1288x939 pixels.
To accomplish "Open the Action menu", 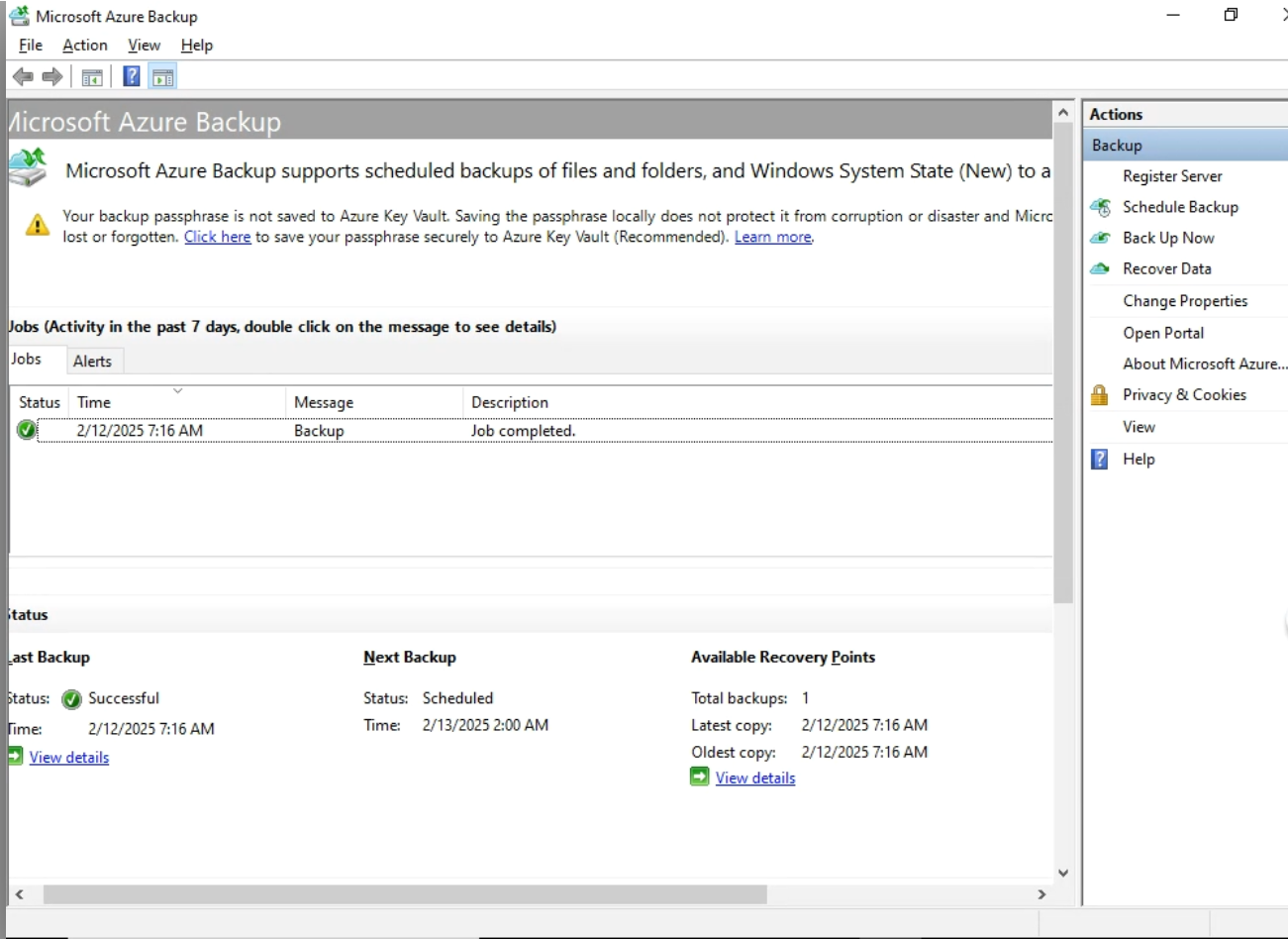I will pos(85,45).
